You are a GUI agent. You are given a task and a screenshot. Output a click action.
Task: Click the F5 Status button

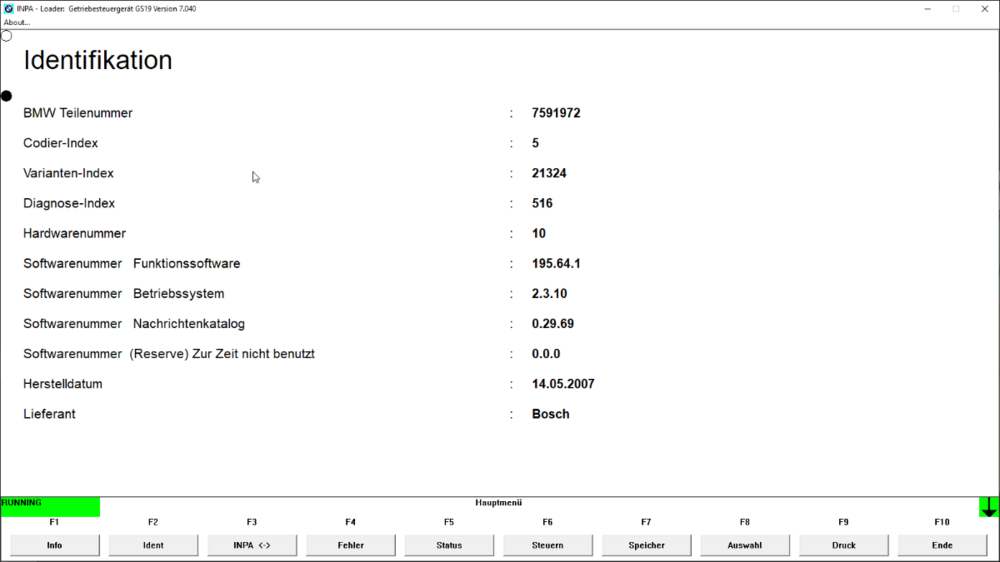pos(449,545)
